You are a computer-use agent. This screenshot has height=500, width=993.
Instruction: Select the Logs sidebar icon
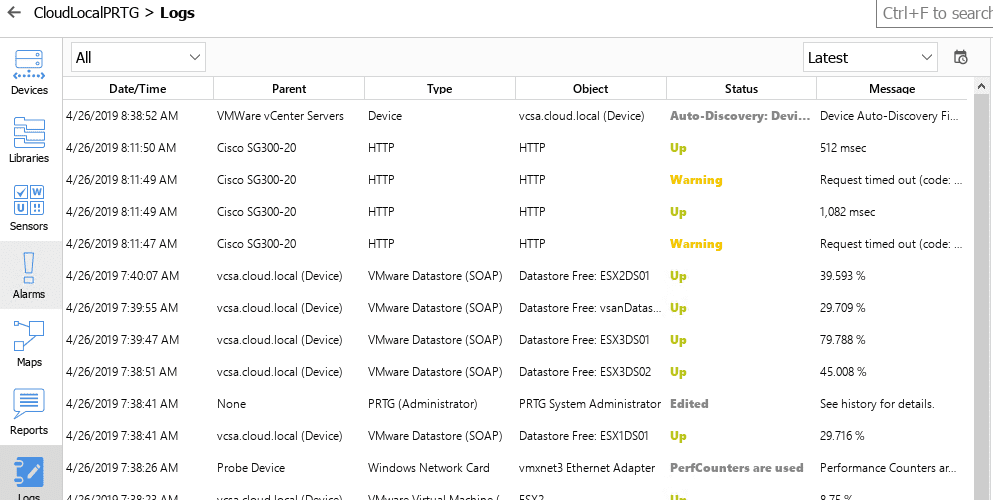(29, 476)
